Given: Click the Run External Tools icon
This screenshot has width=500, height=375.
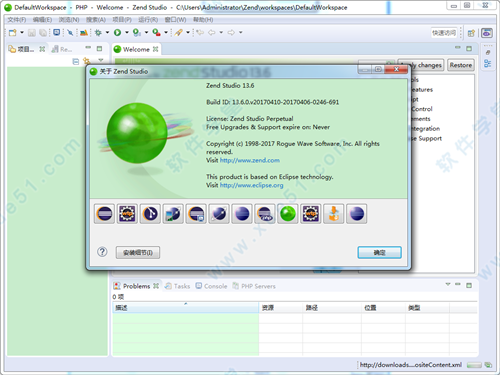Looking at the screenshot, I should point(156,32).
